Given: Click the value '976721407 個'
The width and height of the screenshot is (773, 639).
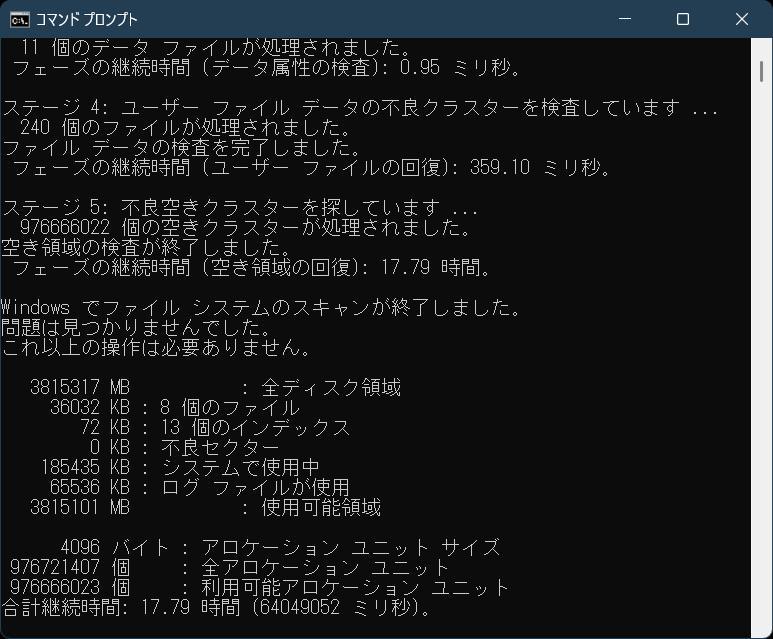Looking at the screenshot, I should (70, 567).
